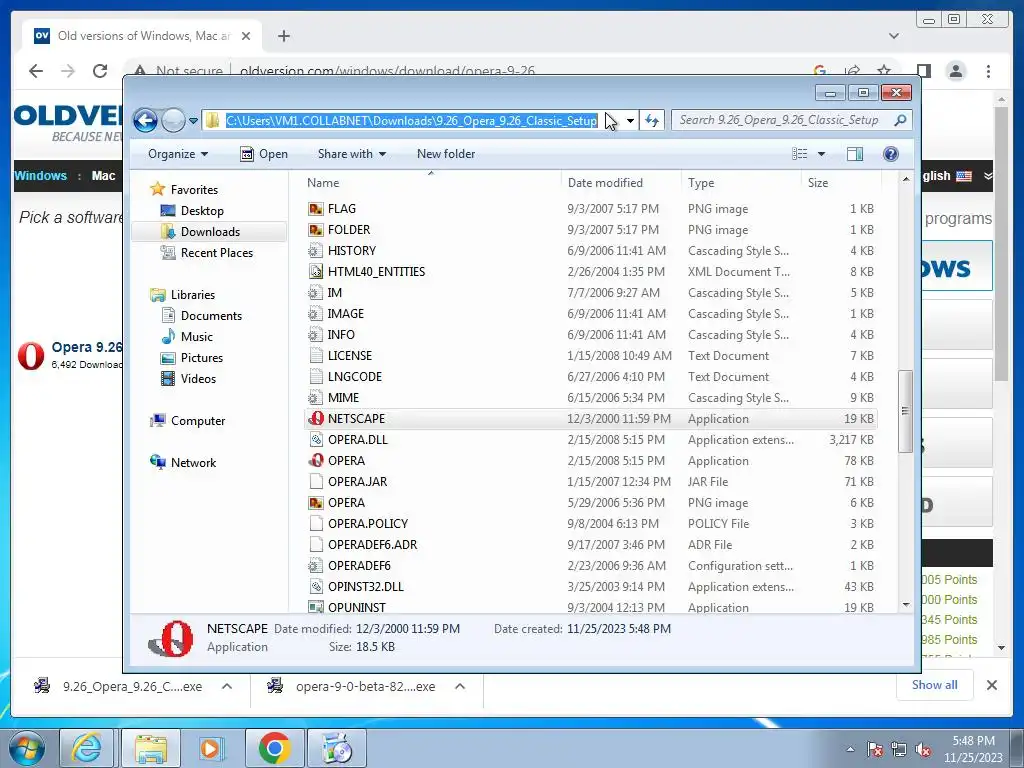Open Videos library
This screenshot has width=1024, height=768.
(198, 379)
